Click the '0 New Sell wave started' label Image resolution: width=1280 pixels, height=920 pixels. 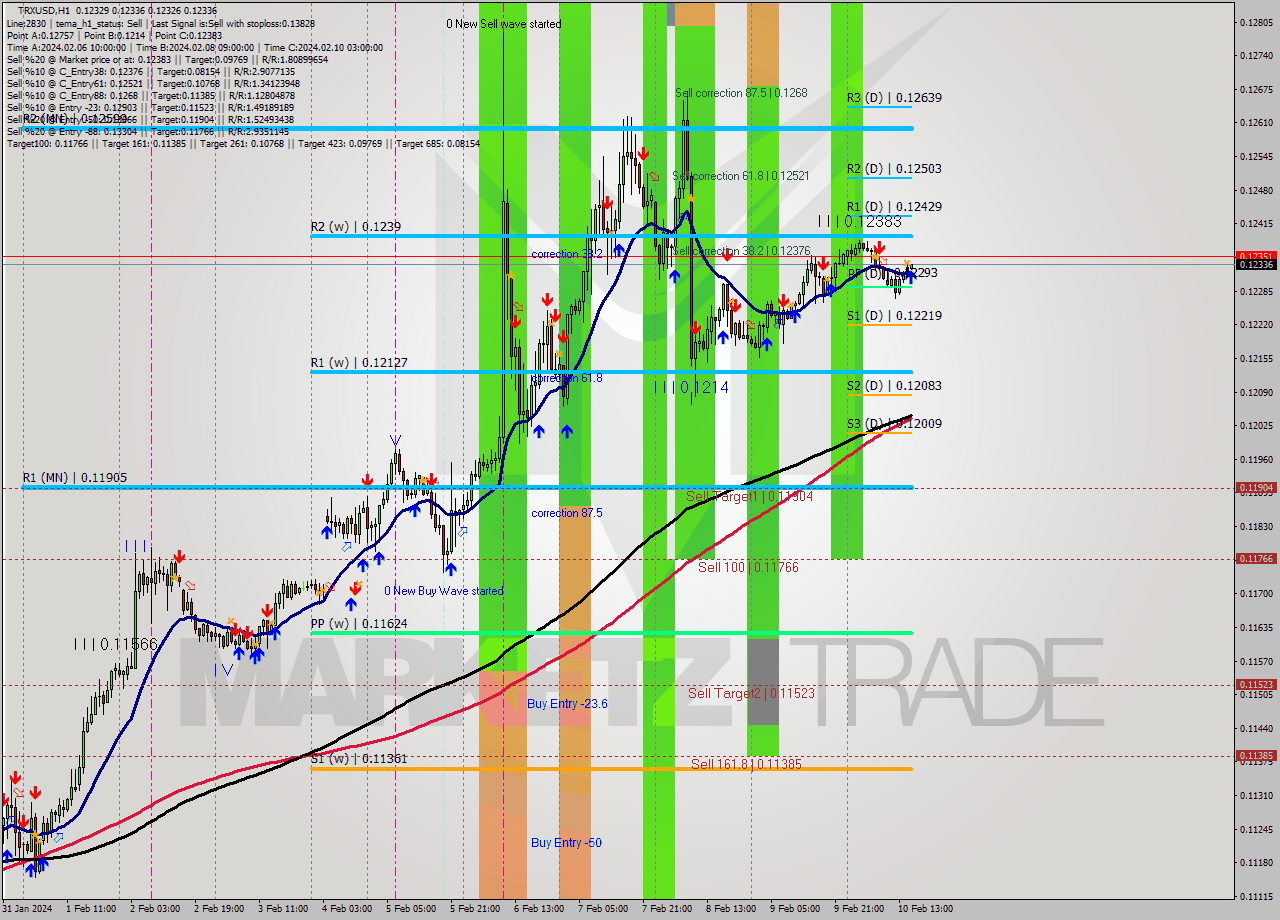pos(503,24)
